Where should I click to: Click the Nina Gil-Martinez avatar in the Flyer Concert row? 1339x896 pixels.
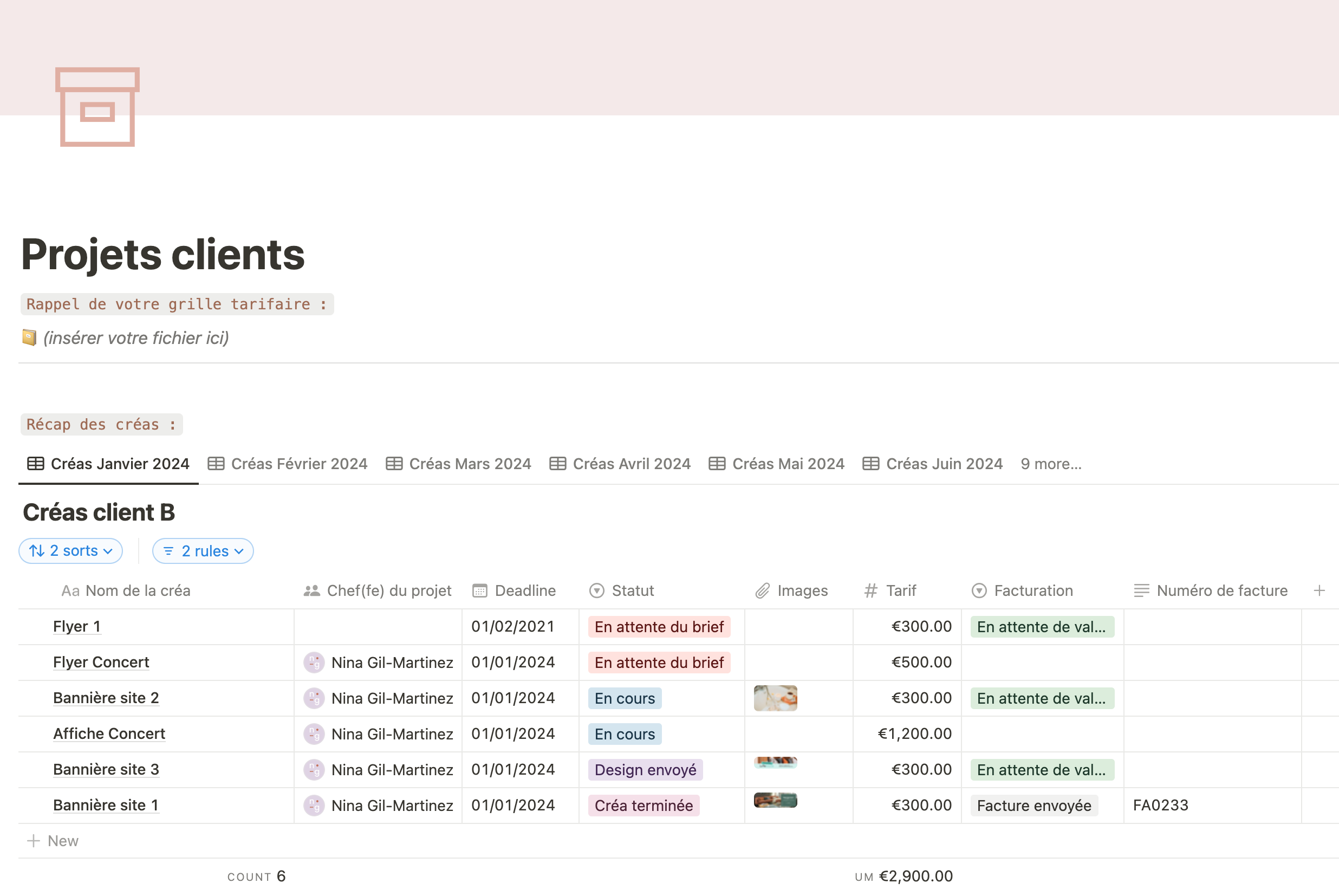[x=314, y=663]
